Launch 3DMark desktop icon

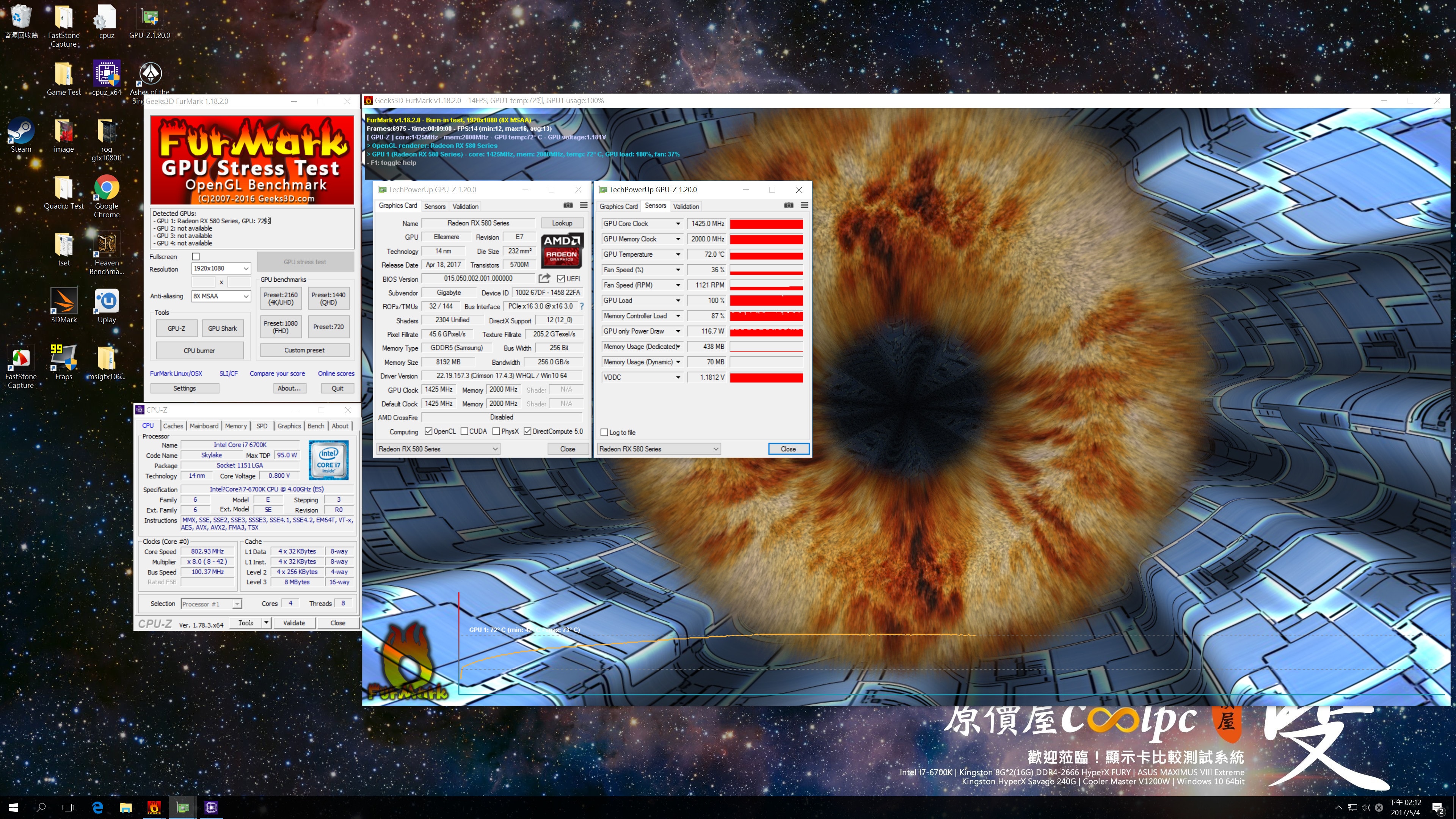click(x=63, y=306)
